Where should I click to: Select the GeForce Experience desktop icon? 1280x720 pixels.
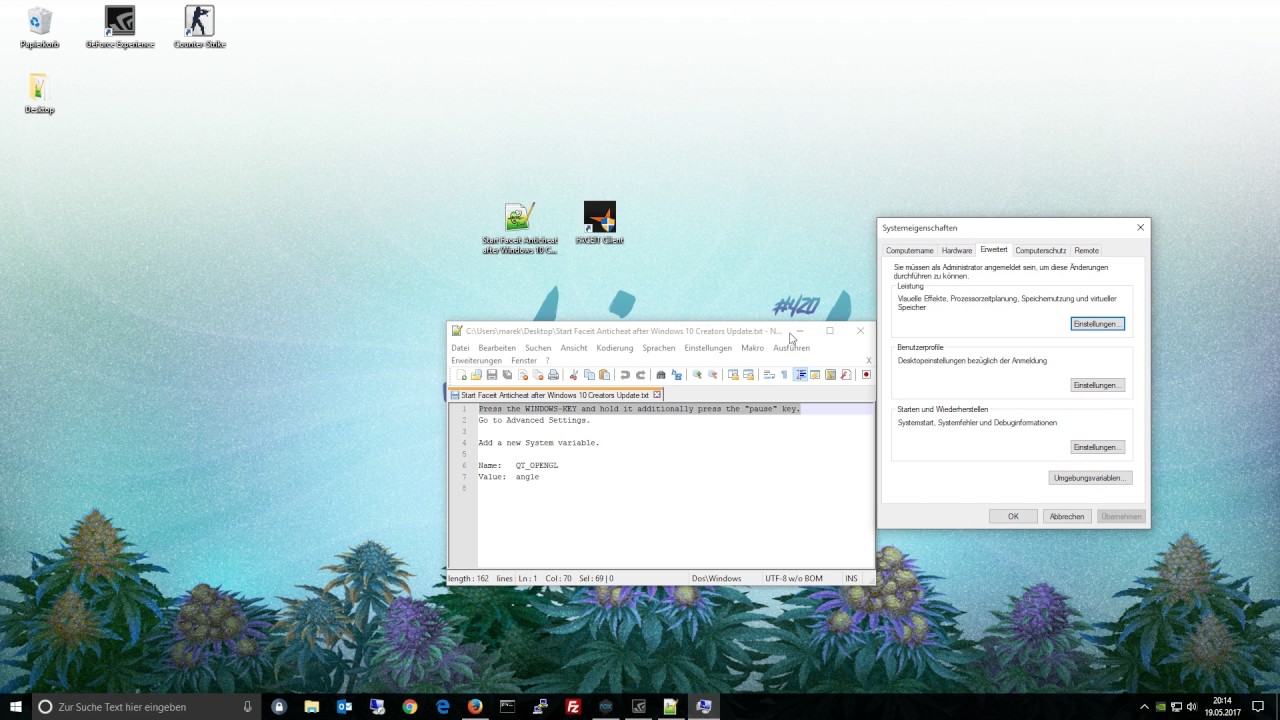click(120, 27)
